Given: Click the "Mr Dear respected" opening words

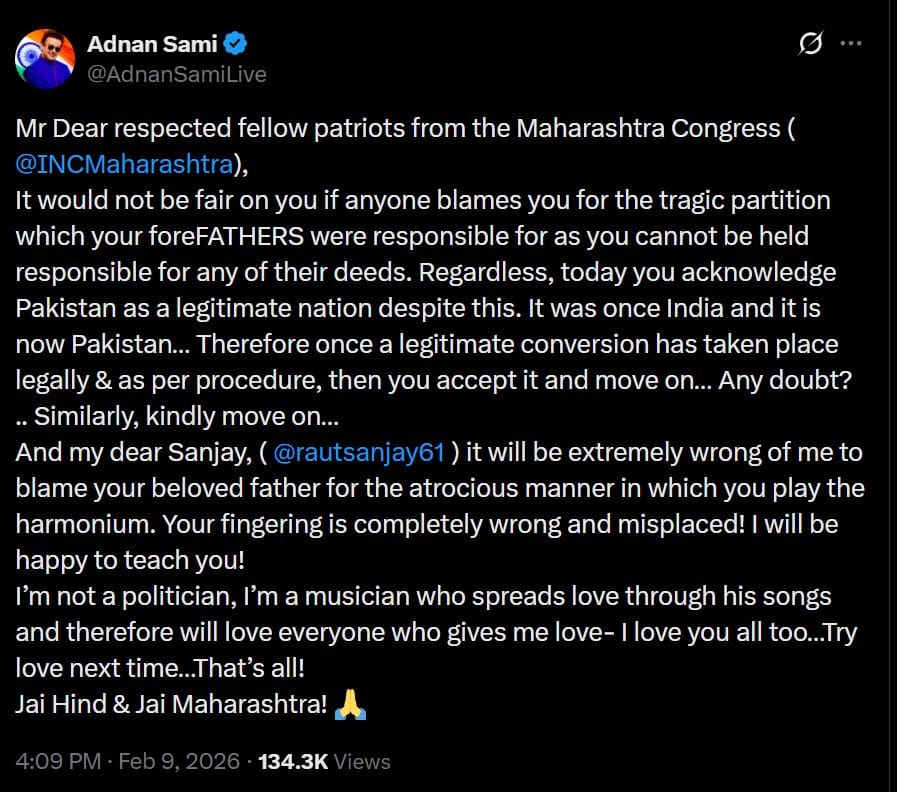Looking at the screenshot, I should tap(96, 128).
